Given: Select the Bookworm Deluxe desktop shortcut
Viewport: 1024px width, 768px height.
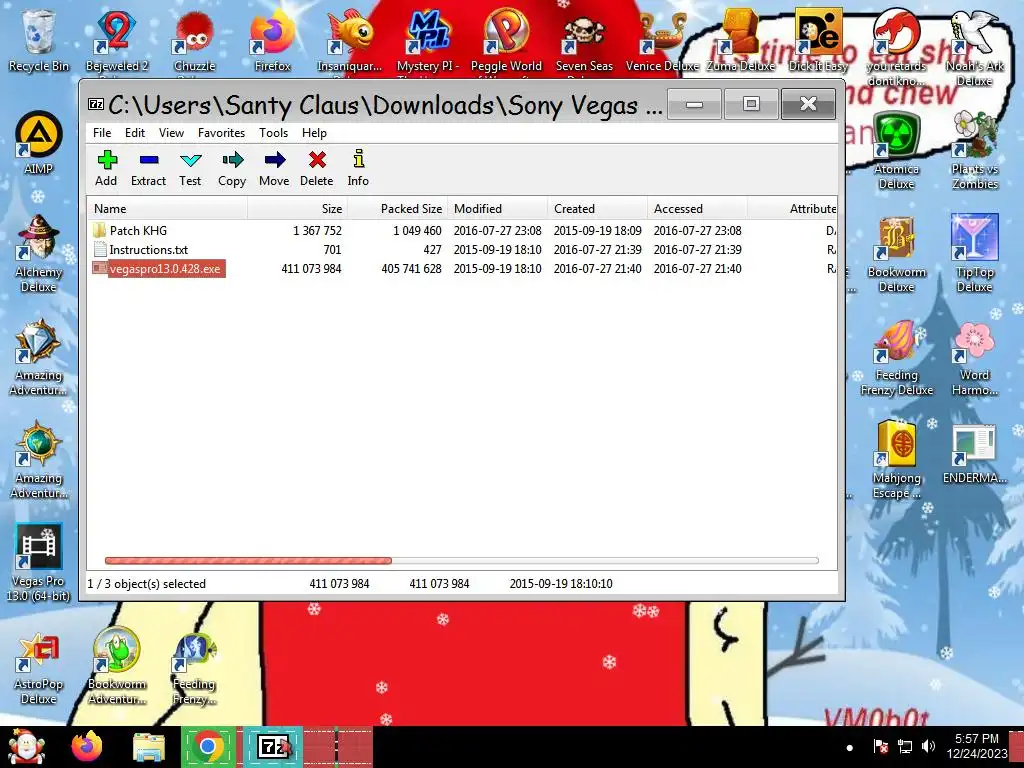Looking at the screenshot, I should click(897, 254).
